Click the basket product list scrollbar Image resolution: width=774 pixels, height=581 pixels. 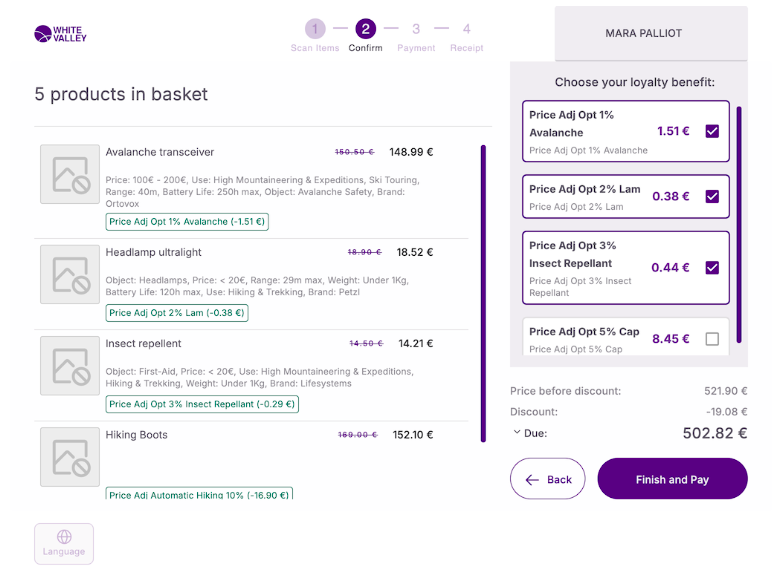pyautogui.click(x=484, y=300)
